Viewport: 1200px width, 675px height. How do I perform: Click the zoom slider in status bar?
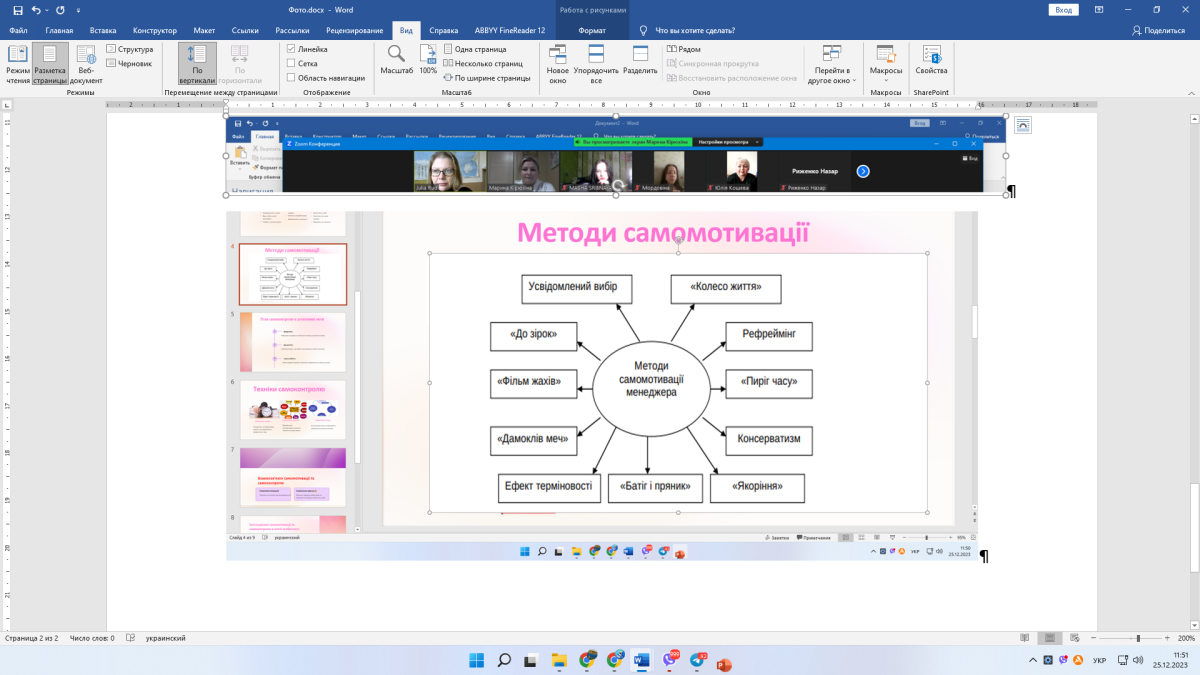(x=1137, y=638)
